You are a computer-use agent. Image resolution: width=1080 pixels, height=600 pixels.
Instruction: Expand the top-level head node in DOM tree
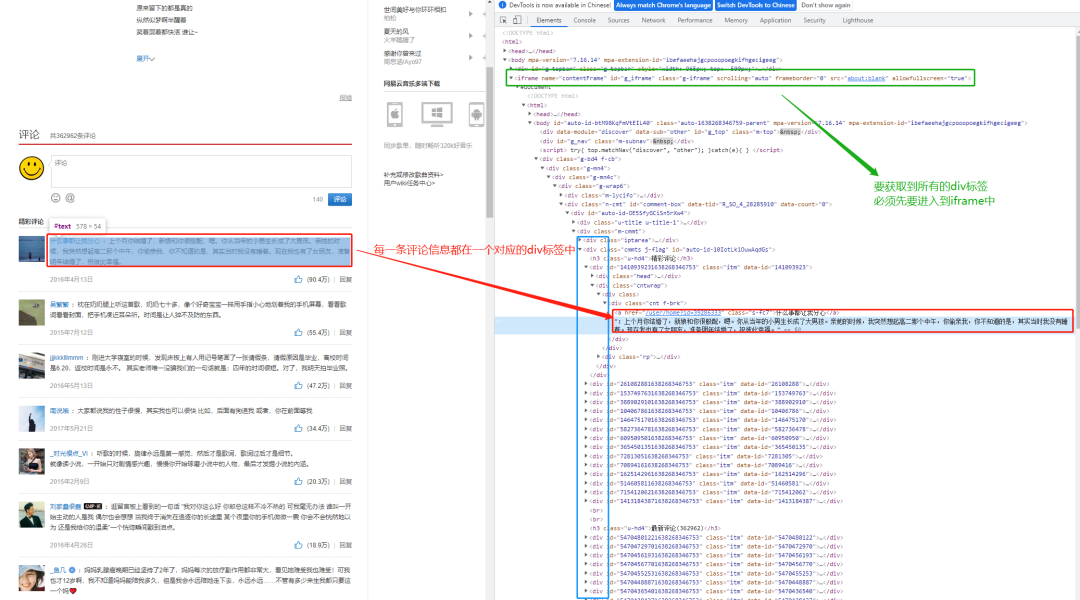[505, 51]
